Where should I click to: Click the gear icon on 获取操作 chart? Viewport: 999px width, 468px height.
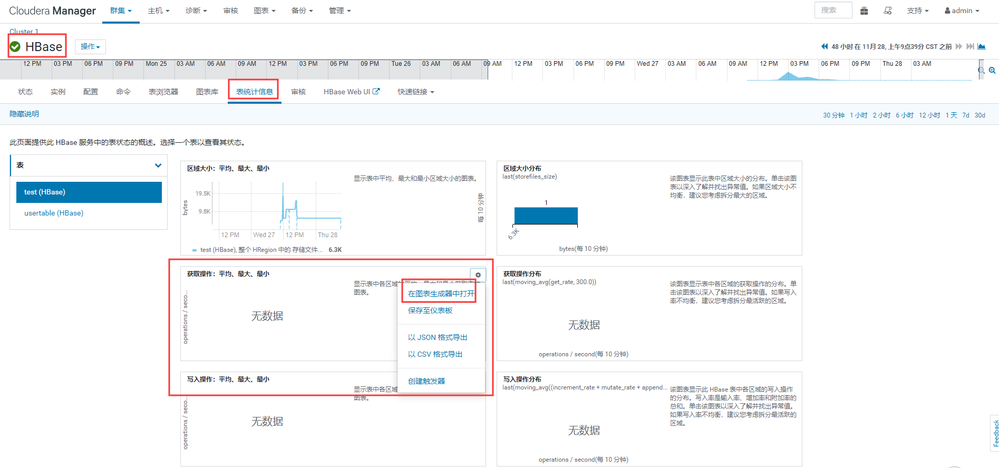478,275
